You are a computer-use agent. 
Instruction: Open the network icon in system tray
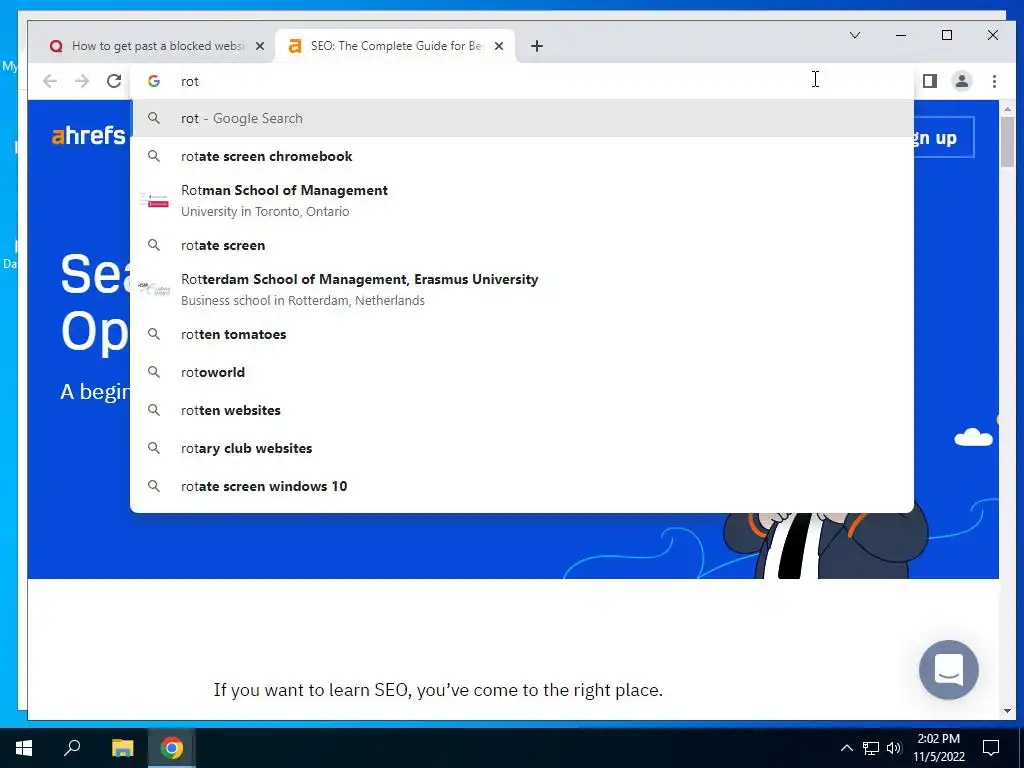coord(871,748)
